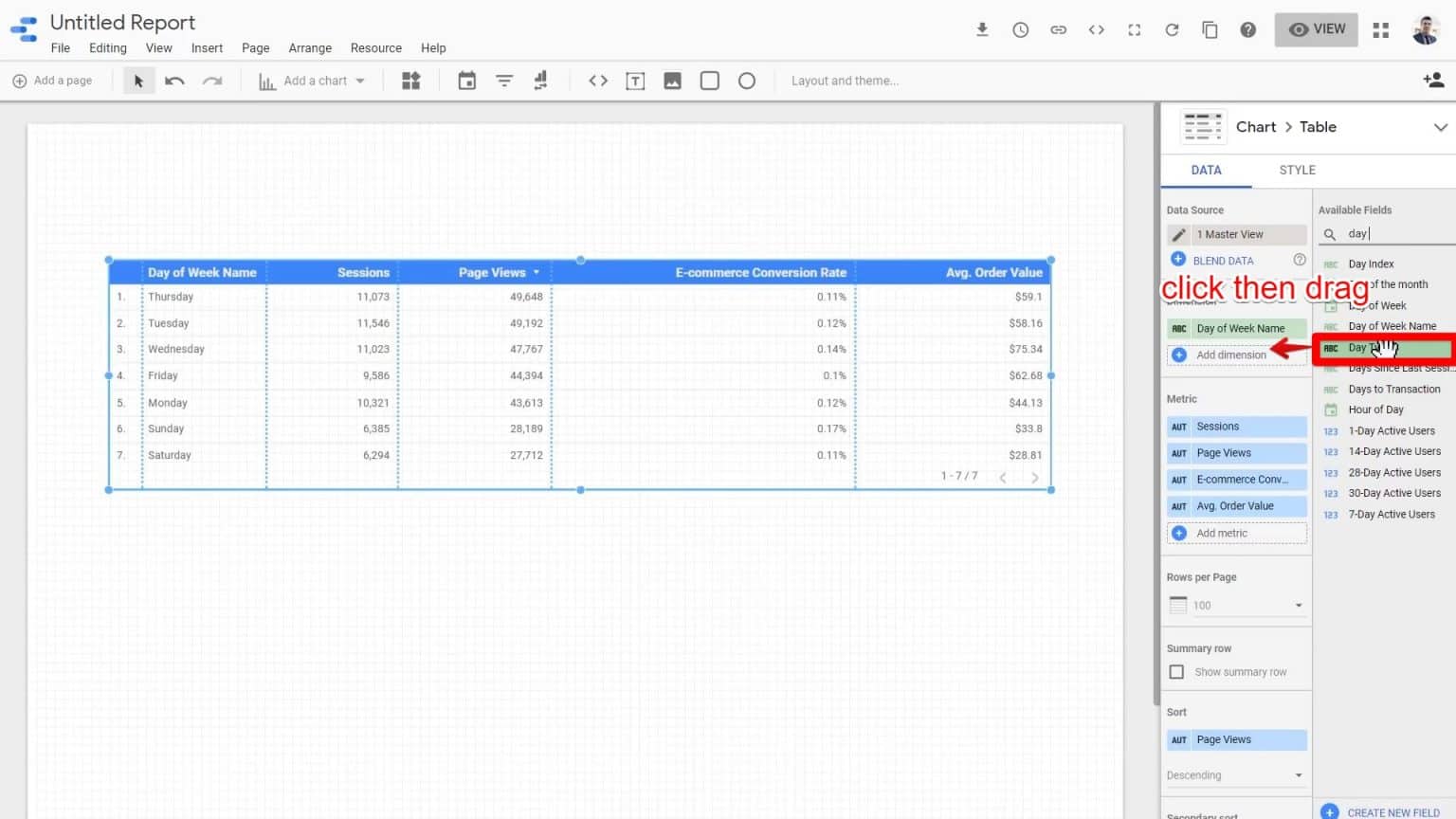Copy the report
1456x819 pixels.
(1210, 29)
